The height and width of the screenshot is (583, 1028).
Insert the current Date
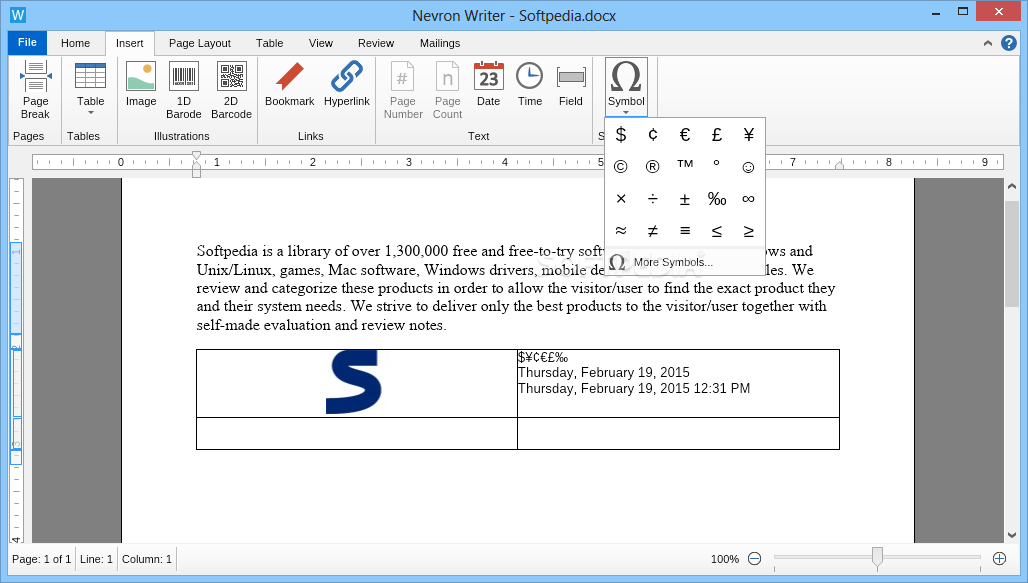[x=488, y=85]
